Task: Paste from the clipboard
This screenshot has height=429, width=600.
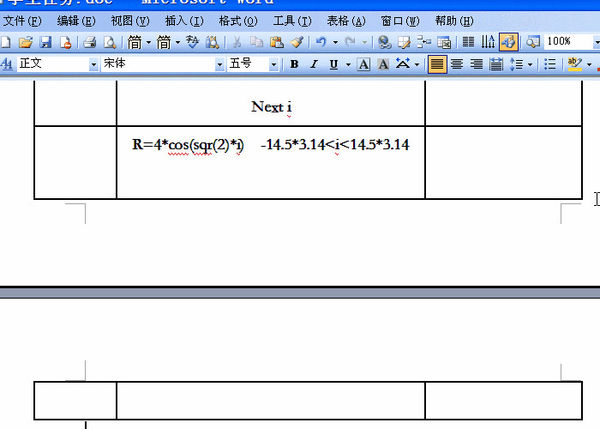Action: 277,42
